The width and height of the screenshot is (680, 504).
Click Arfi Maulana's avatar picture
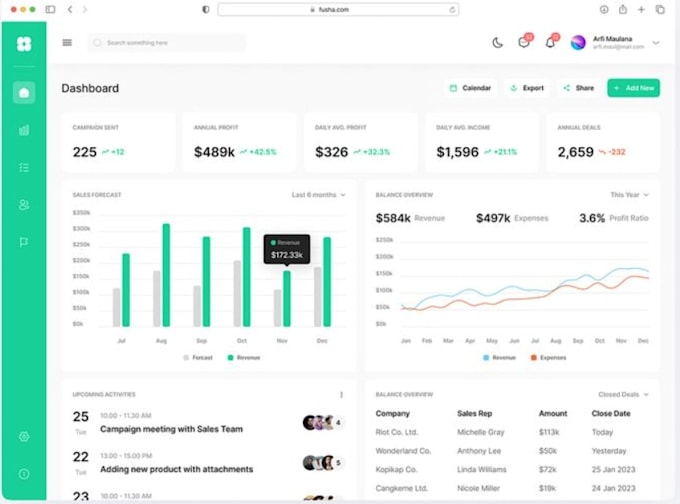578,43
